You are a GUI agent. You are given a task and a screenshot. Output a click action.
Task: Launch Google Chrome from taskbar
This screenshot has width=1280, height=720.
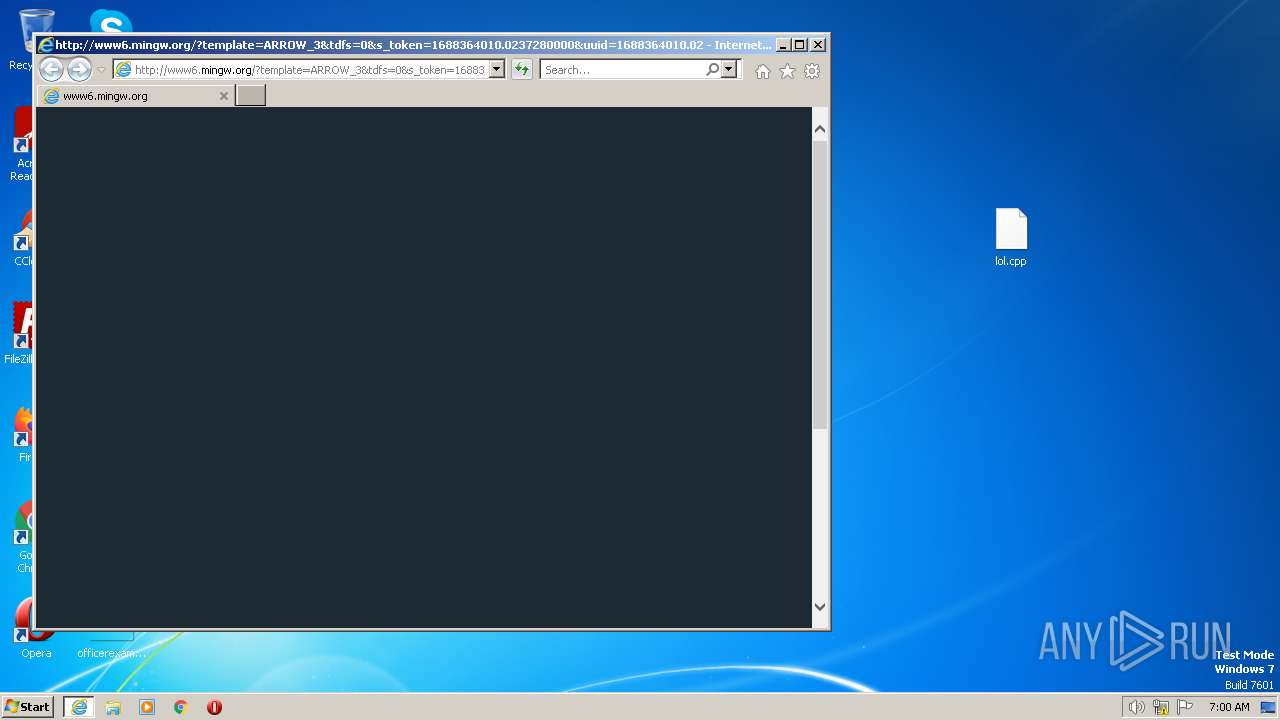(x=181, y=707)
